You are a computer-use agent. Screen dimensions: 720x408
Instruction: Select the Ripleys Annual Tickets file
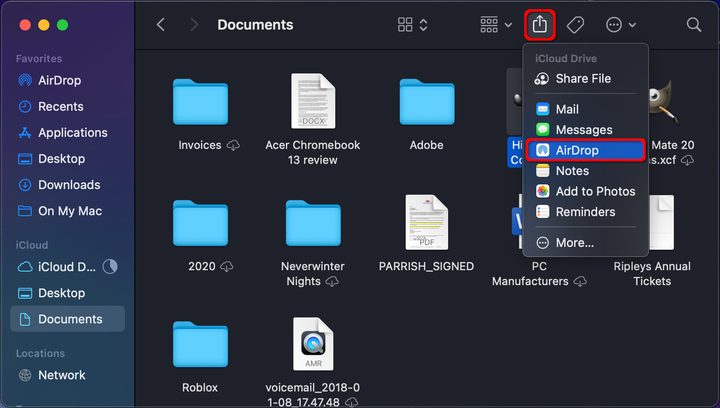click(x=662, y=223)
